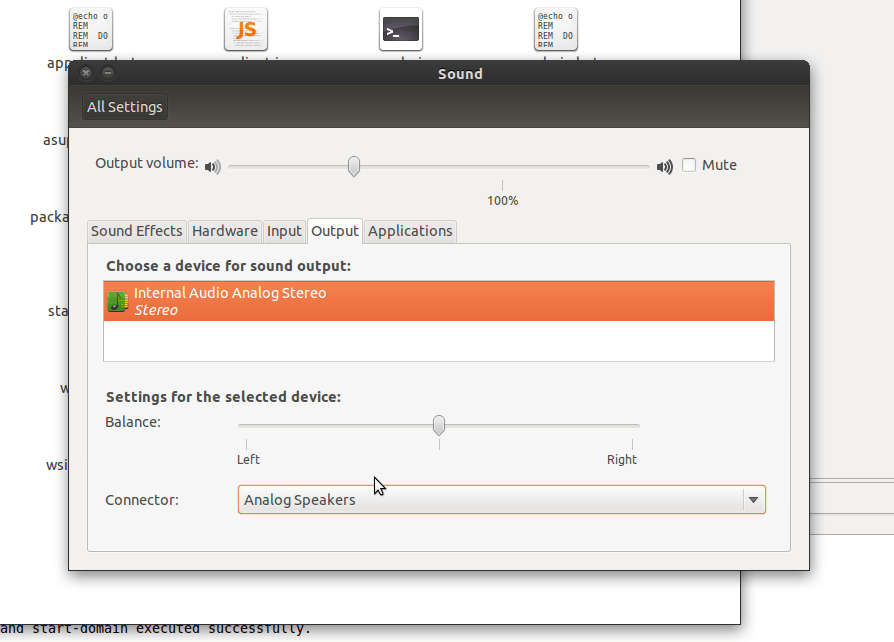This screenshot has height=642, width=894.
Task: Switch to the Sound Effects tab
Action: (137, 231)
